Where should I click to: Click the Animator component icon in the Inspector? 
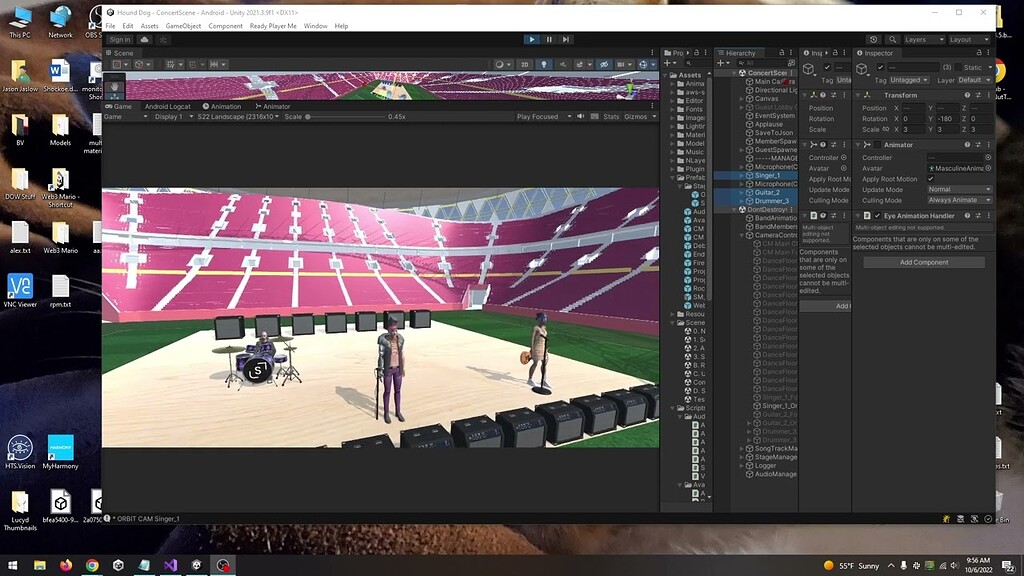pyautogui.click(x=866, y=145)
